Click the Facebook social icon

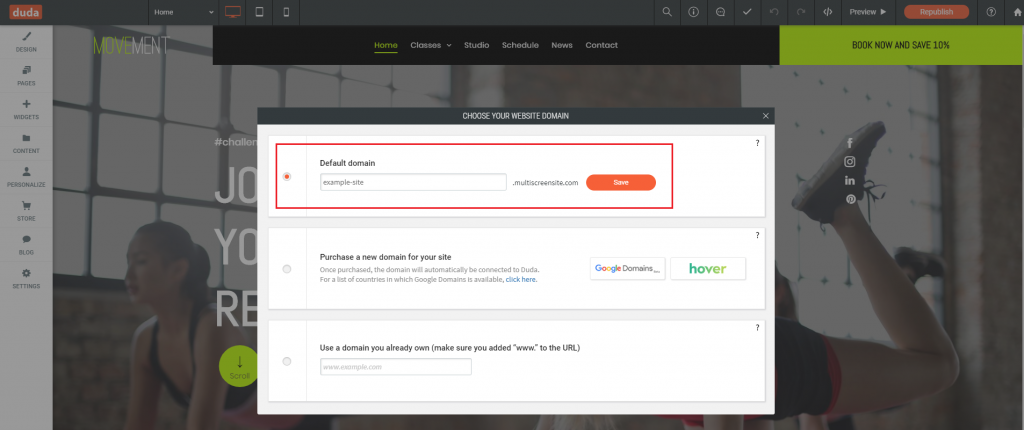point(850,143)
